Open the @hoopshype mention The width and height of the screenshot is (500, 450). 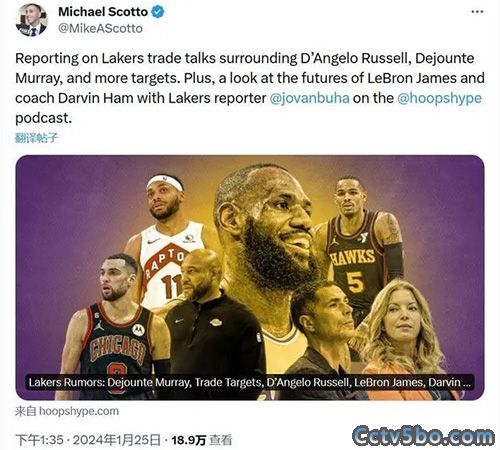[439, 98]
